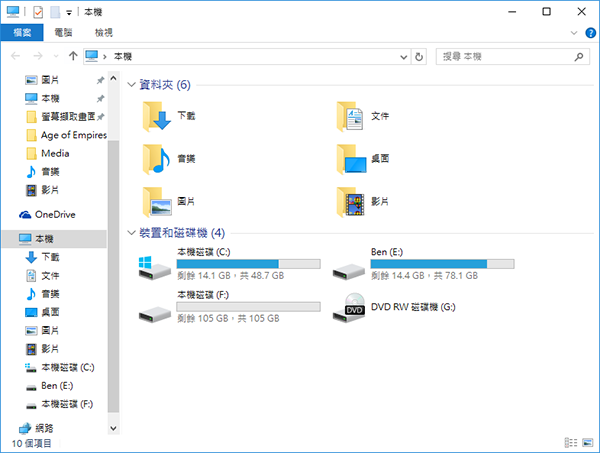Image resolution: width=600 pixels, height=453 pixels.
Task: Open OneDrive in navigation pane
Action: (47, 215)
